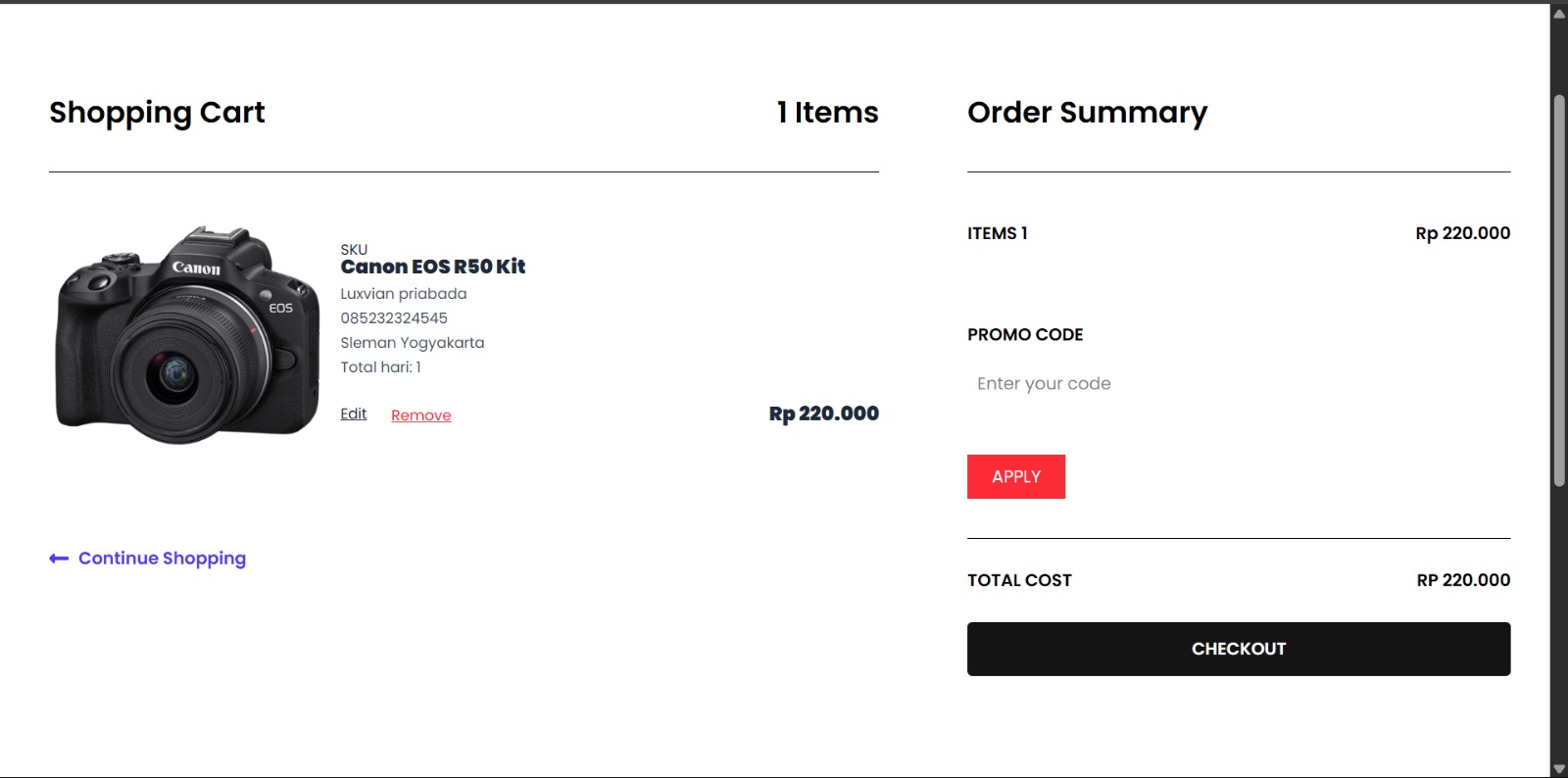Screen dimensions: 1568x778
Task: Click the item price Rp 220.000 in cart
Action: [x=823, y=413]
